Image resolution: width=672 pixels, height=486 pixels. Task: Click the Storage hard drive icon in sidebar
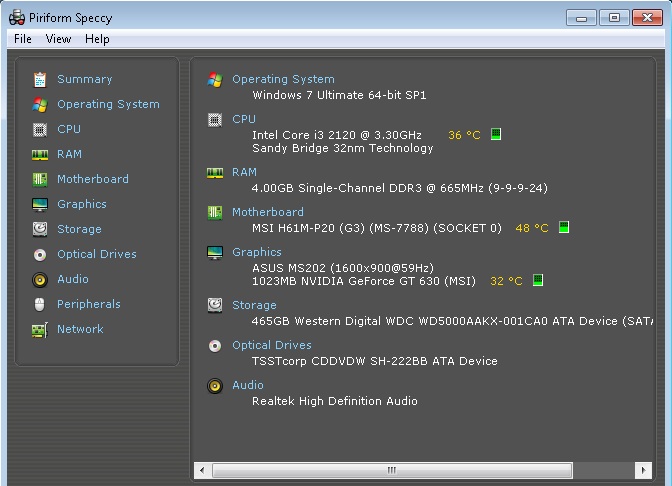click(40, 229)
